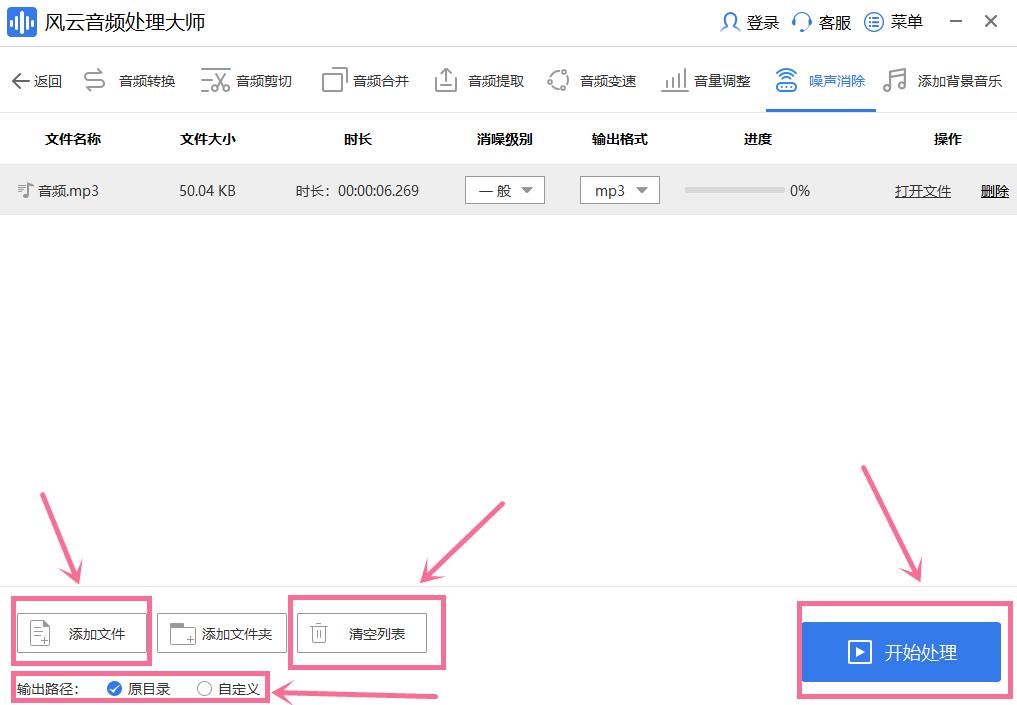Select the volume adjust (音量调整) icon
Screen dimensions: 1017x705
point(674,81)
